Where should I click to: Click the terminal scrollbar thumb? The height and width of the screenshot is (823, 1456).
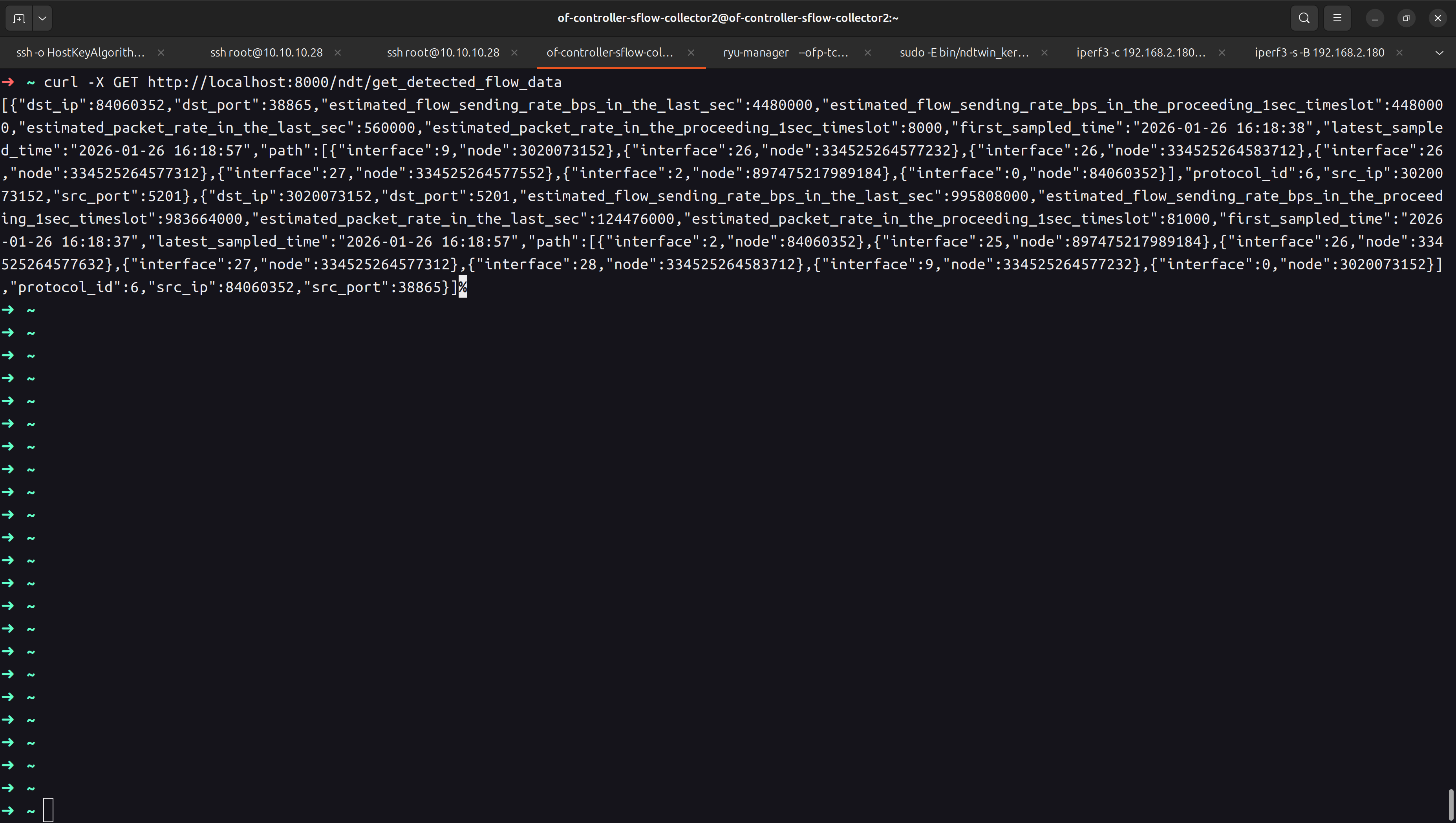pos(1451,804)
